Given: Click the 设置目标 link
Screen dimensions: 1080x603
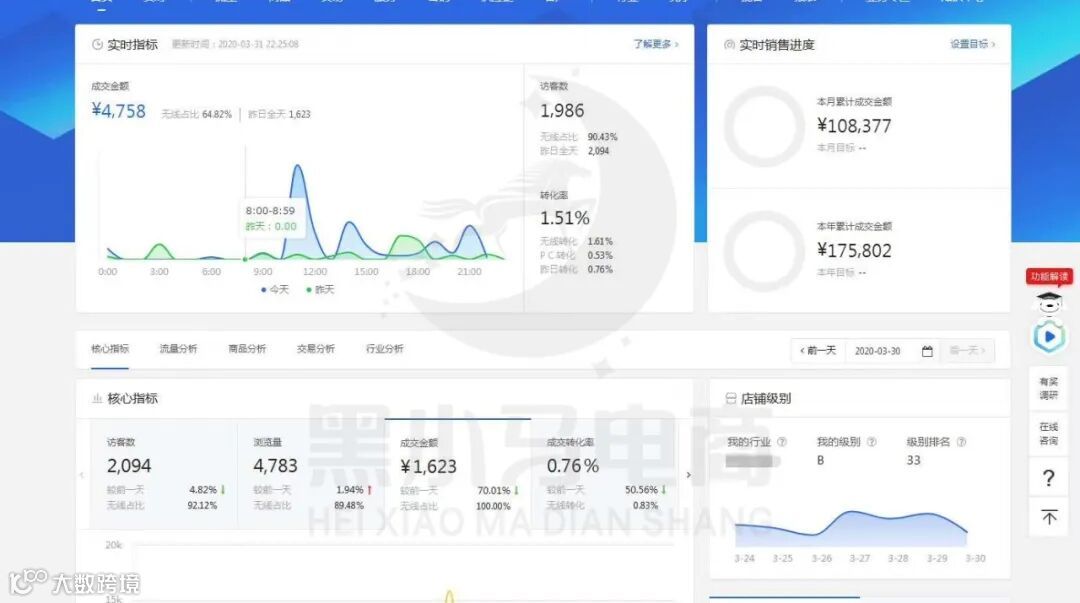Looking at the screenshot, I should [x=973, y=44].
